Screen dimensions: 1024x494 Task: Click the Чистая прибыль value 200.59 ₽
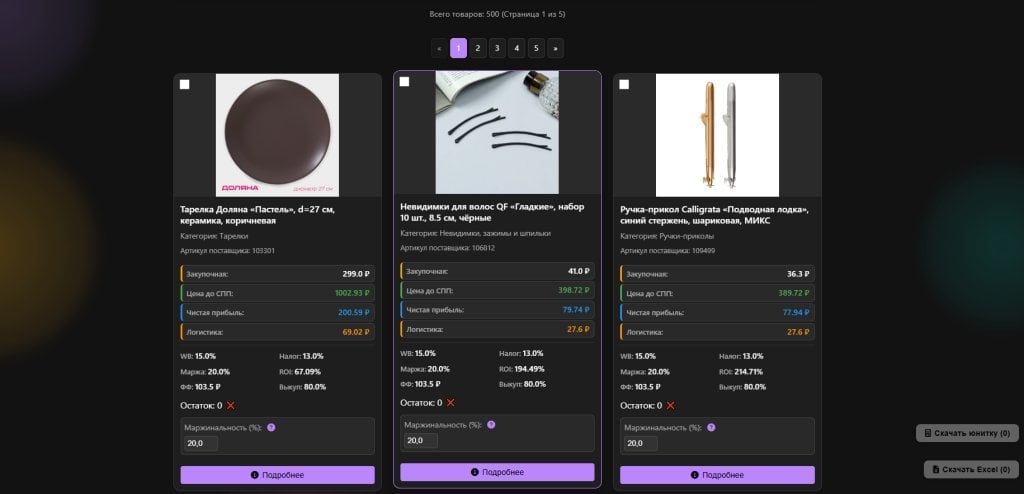tap(354, 313)
